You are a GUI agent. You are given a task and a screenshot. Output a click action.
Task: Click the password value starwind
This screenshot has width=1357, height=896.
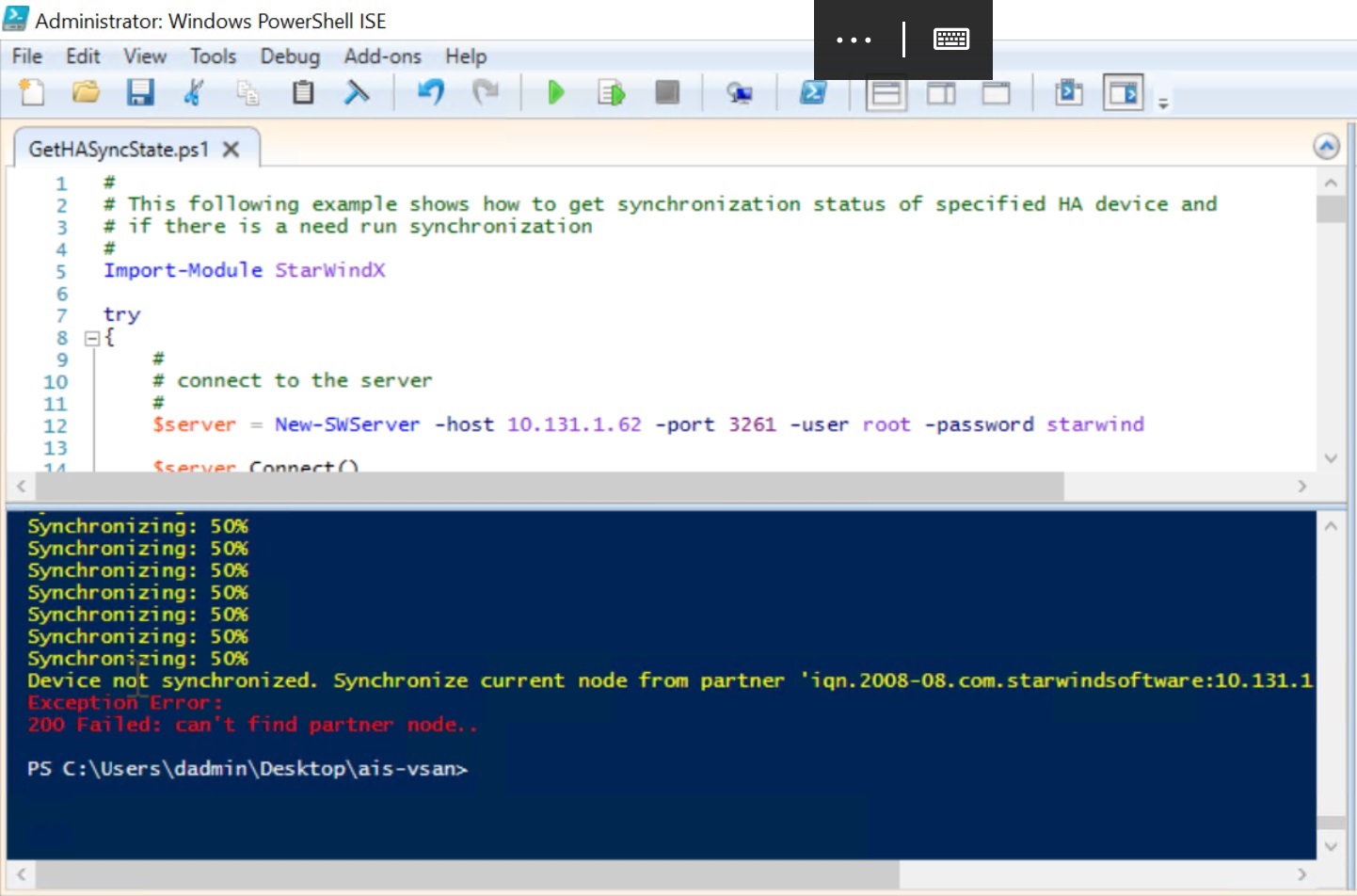[1095, 424]
